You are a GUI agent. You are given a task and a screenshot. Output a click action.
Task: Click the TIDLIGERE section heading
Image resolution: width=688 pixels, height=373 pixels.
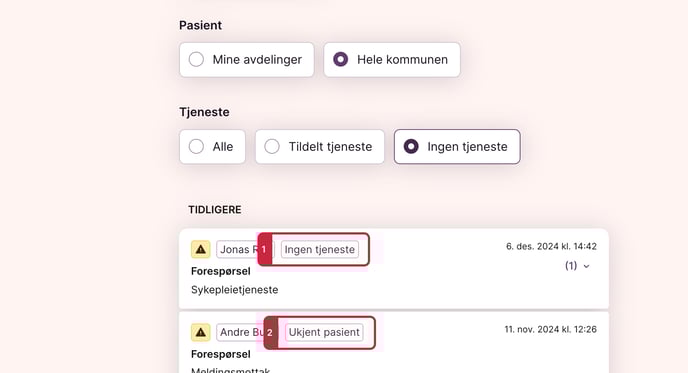(x=215, y=210)
